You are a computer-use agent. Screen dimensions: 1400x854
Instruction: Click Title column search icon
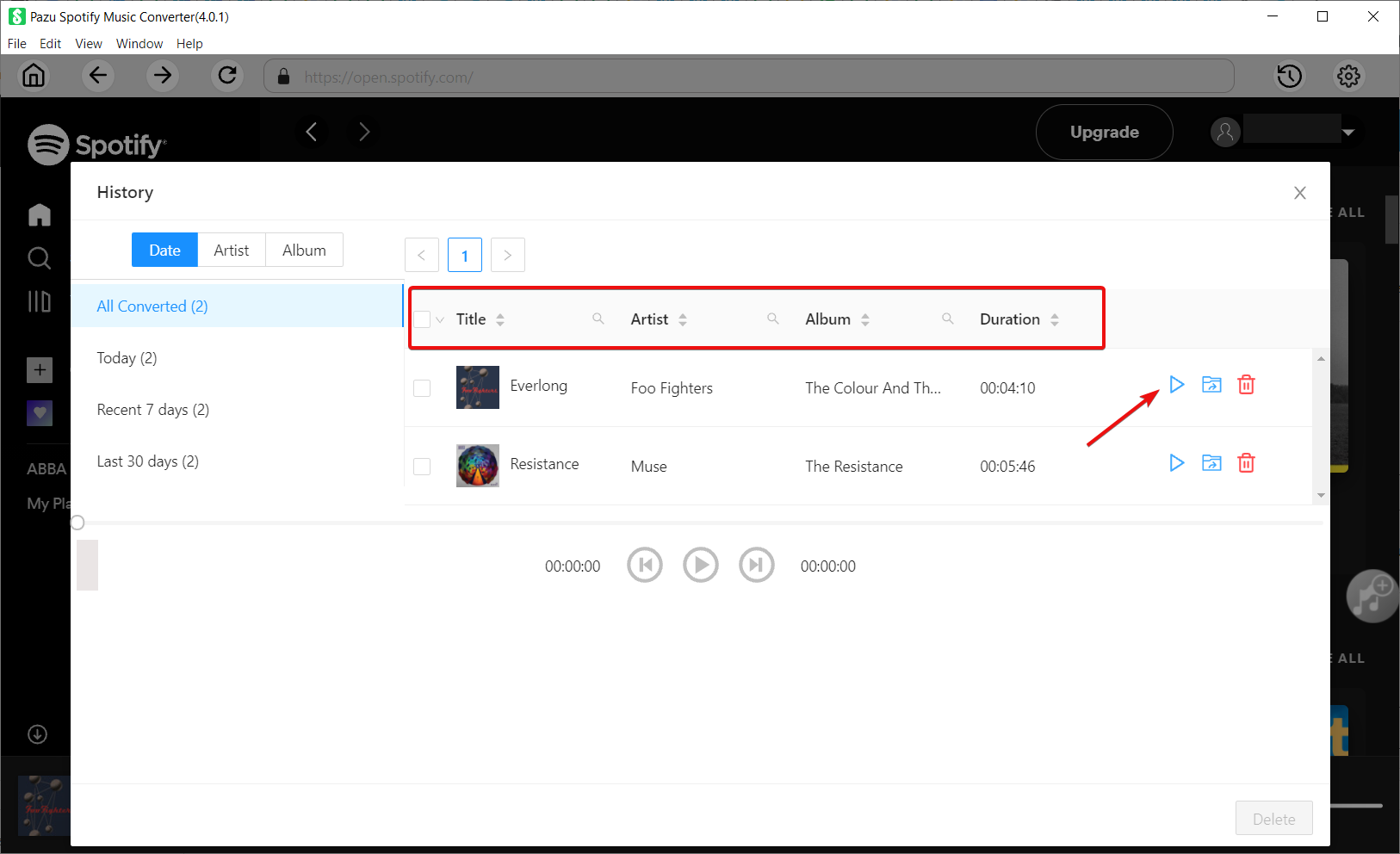[598, 319]
